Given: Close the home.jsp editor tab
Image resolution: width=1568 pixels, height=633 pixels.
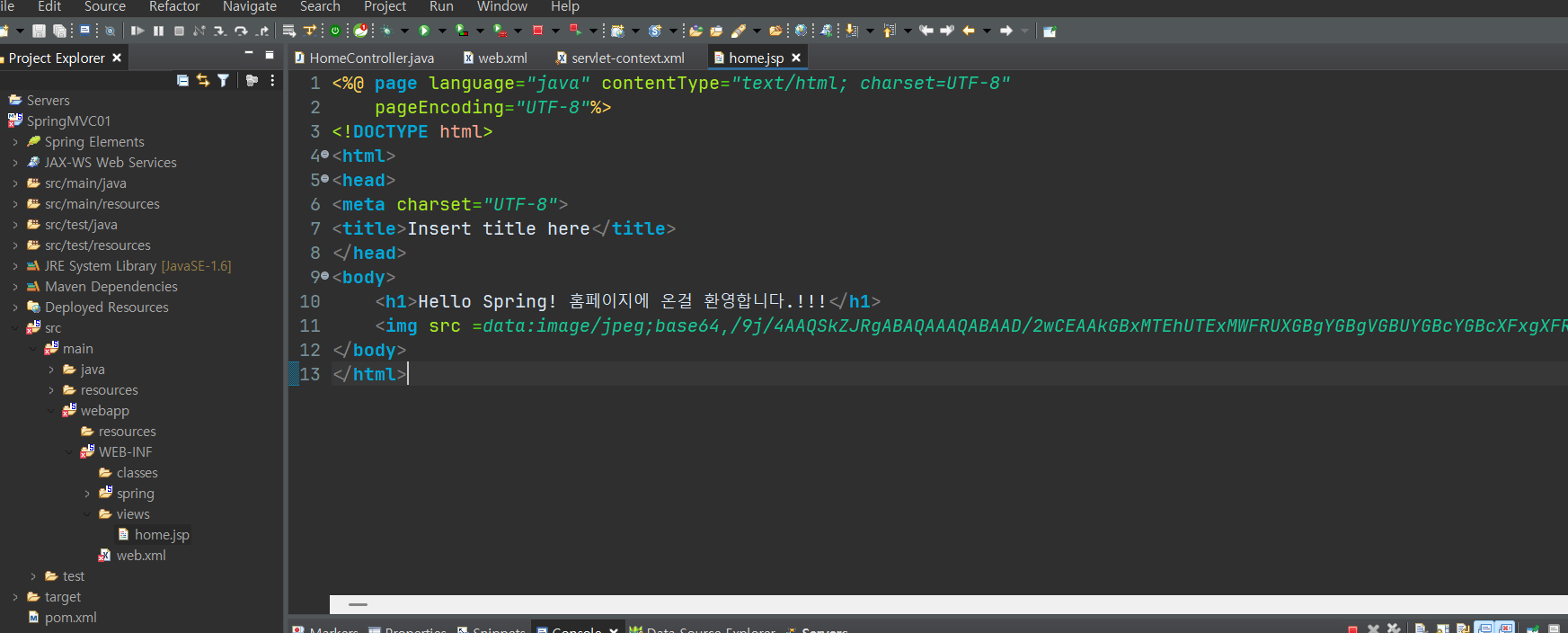Looking at the screenshot, I should click(796, 58).
